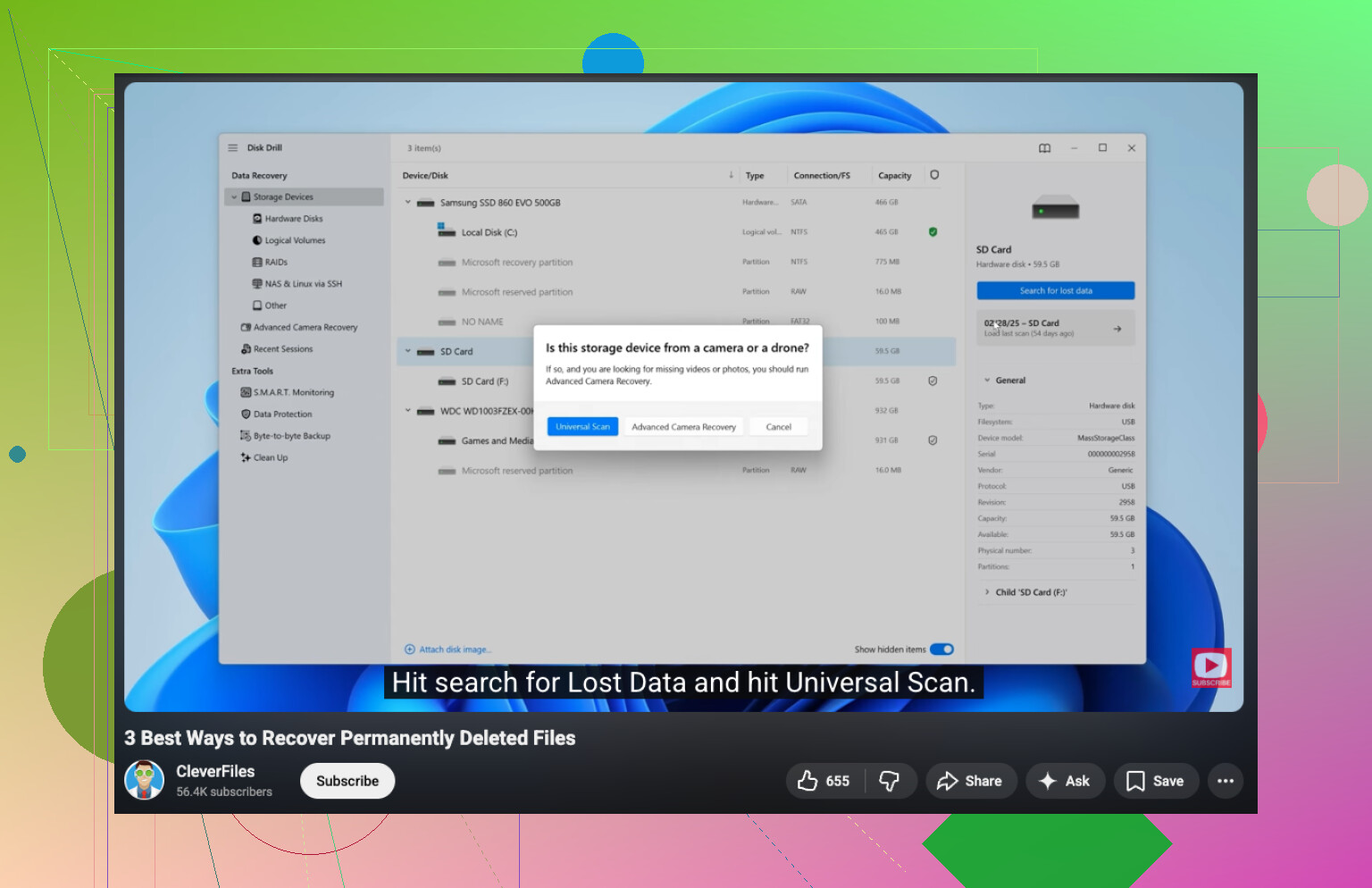Image resolution: width=1372 pixels, height=888 pixels.
Task: Click the Connection/FS column header
Action: (x=822, y=176)
